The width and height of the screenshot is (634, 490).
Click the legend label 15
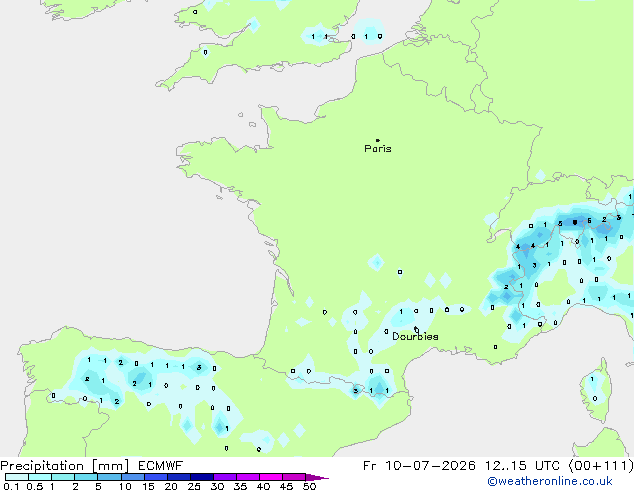[148, 486]
